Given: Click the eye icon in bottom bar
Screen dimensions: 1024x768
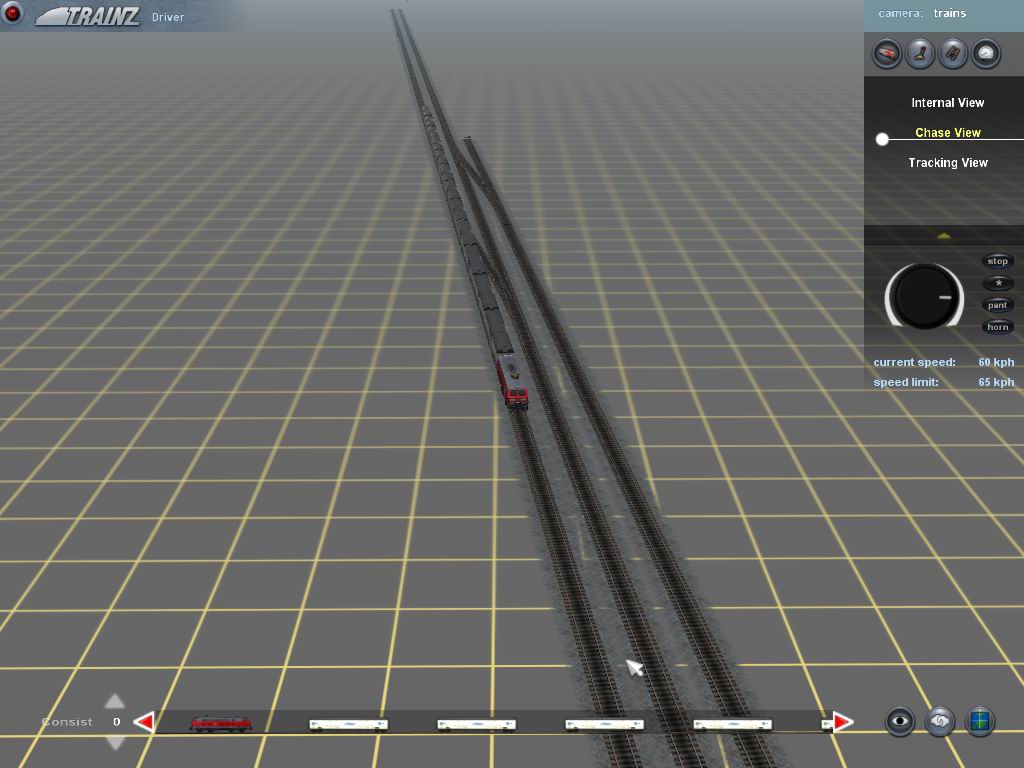Looking at the screenshot, I should point(900,721).
